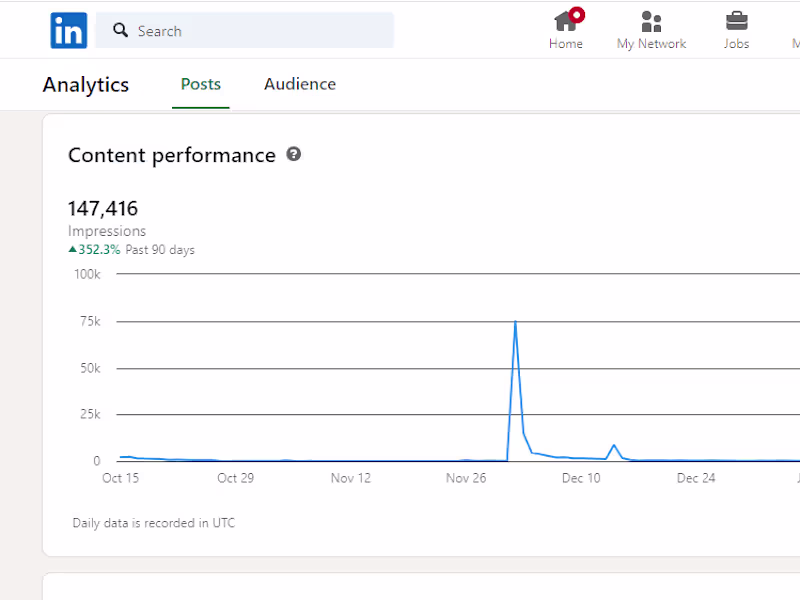Open the Jobs briefcase icon
The width and height of the screenshot is (800, 600).
click(736, 21)
